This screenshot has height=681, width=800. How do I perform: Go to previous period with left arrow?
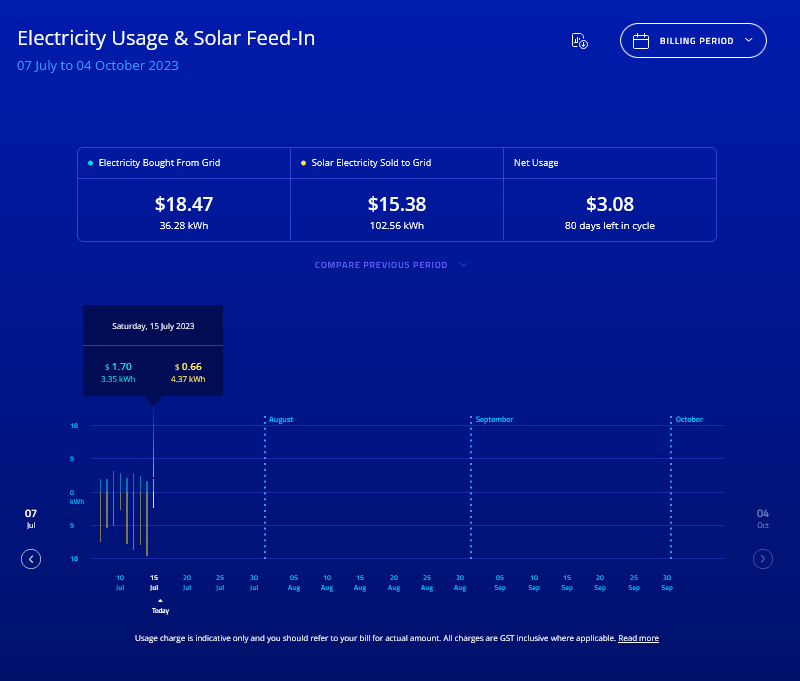pos(31,559)
